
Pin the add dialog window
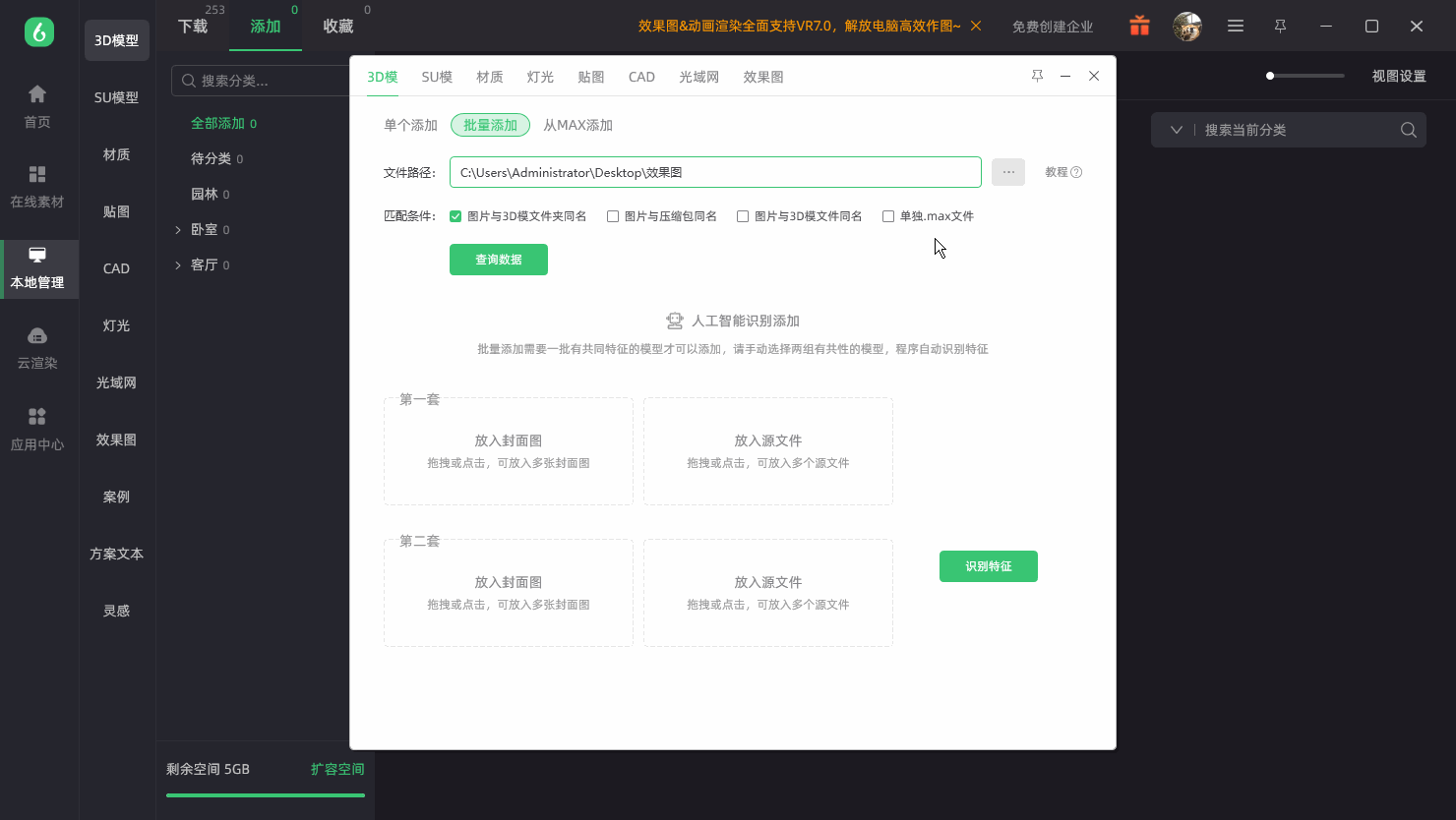tap(1037, 76)
